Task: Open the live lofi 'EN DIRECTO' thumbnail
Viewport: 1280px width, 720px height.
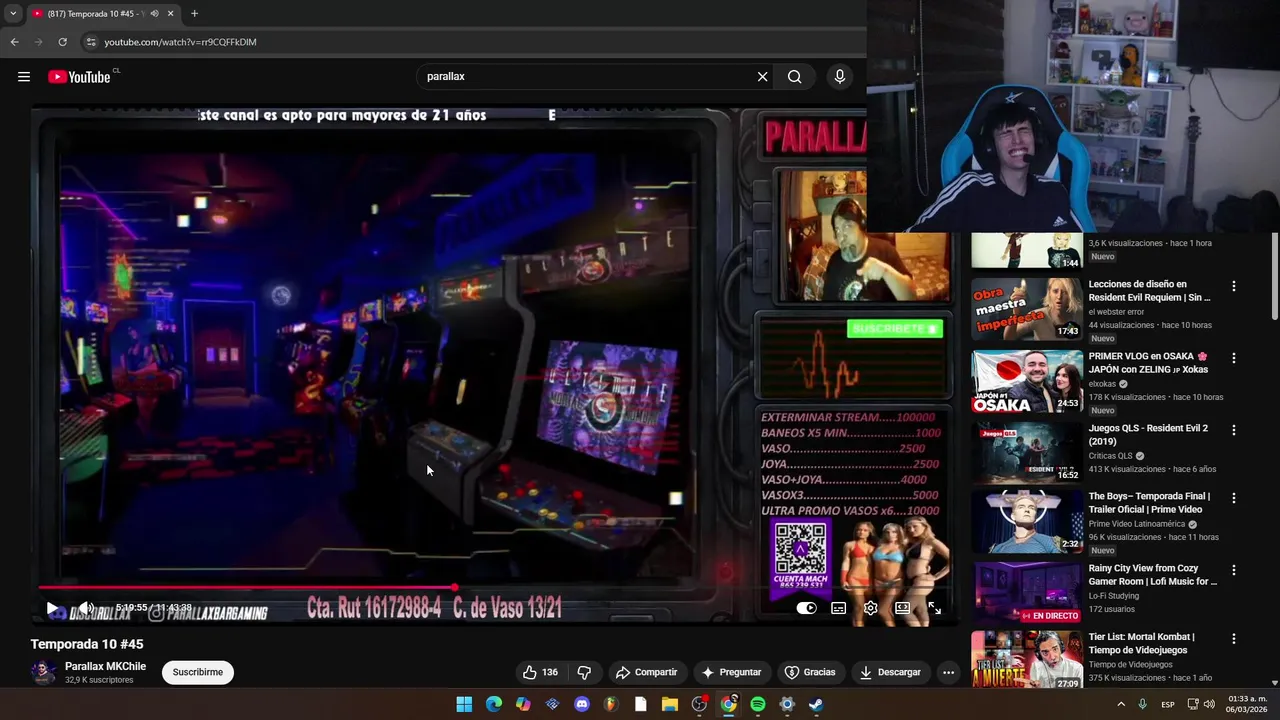Action: [1027, 592]
